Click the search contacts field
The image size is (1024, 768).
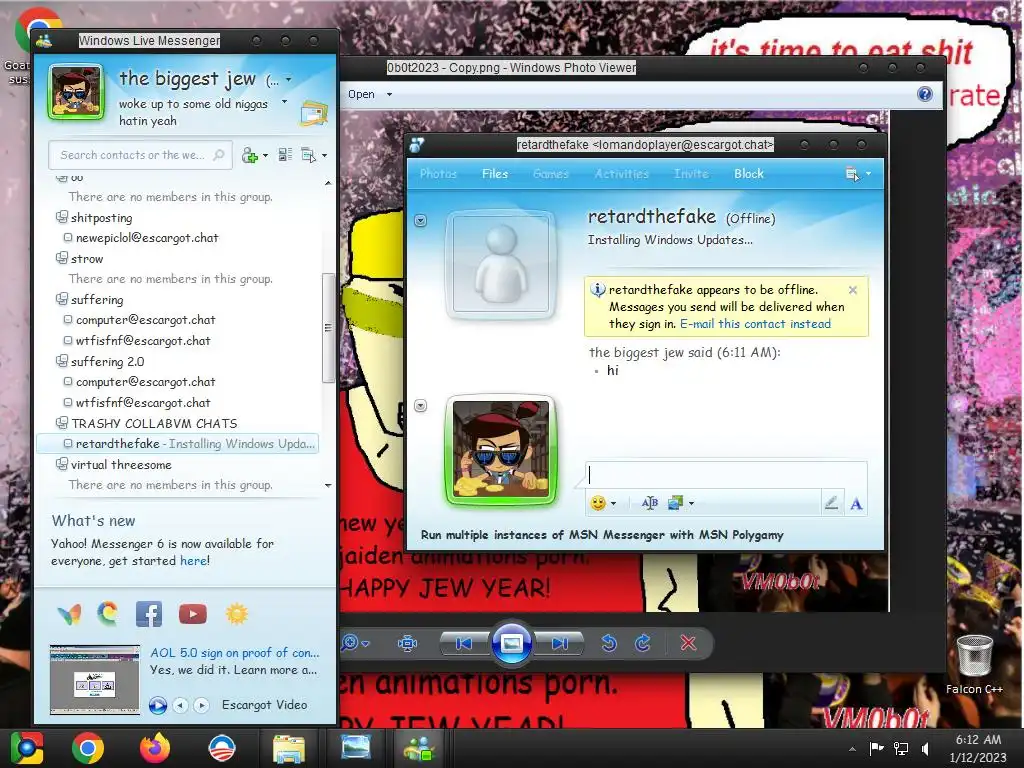click(140, 155)
